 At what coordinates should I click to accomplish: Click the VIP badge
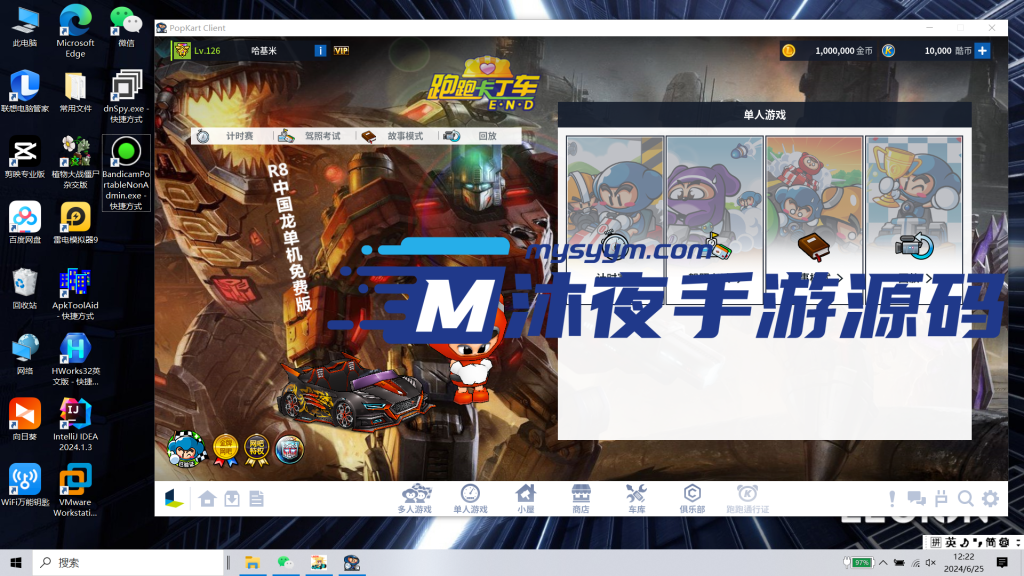(341, 50)
